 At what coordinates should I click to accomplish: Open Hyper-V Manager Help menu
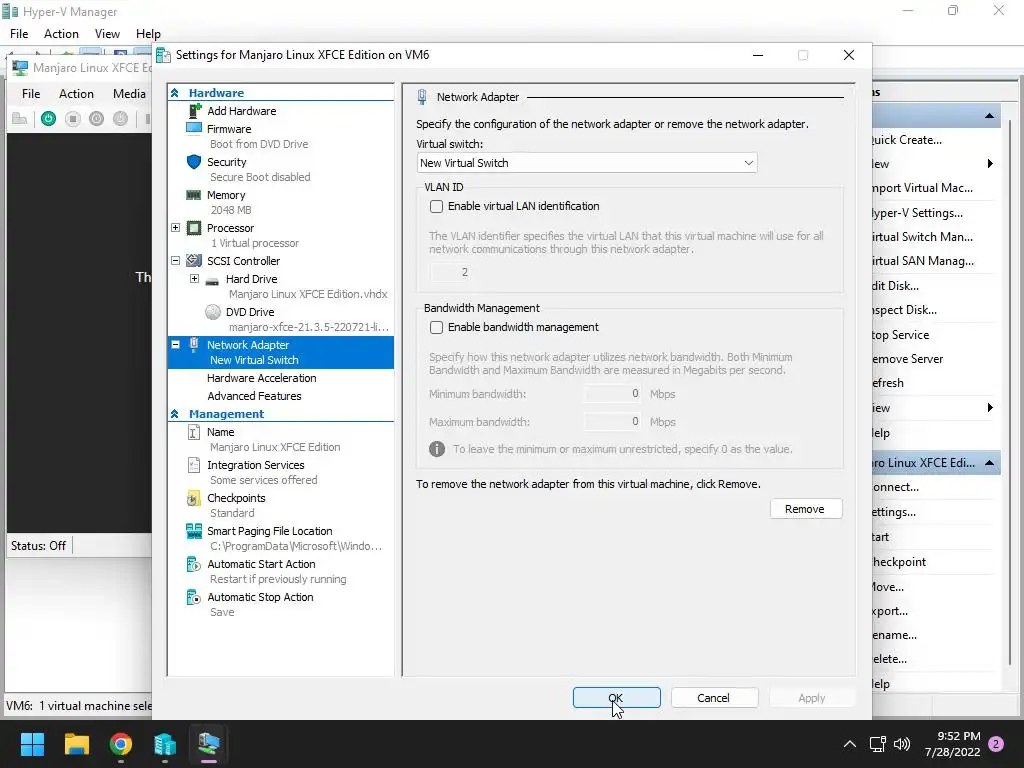(148, 34)
